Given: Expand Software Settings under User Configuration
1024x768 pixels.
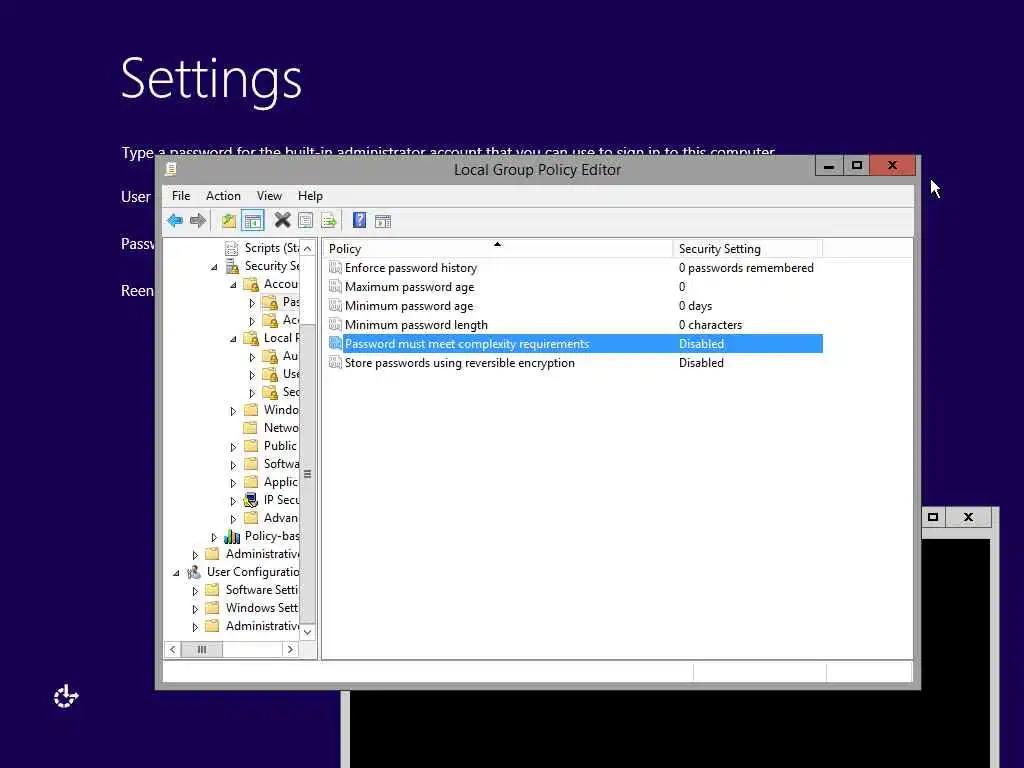Looking at the screenshot, I should pos(195,591).
